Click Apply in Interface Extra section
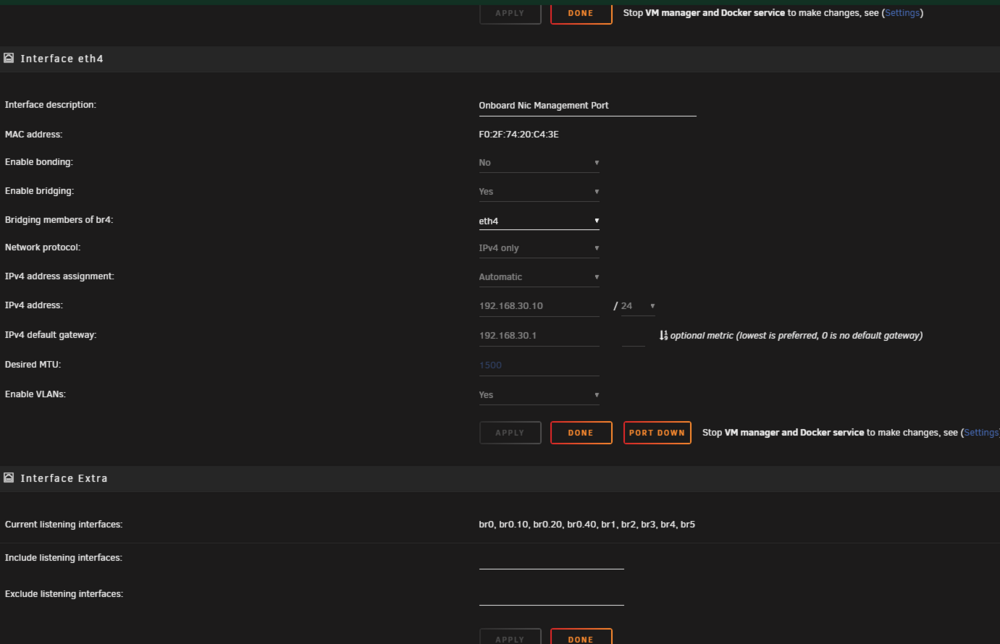This screenshot has height=644, width=1000. (510, 637)
